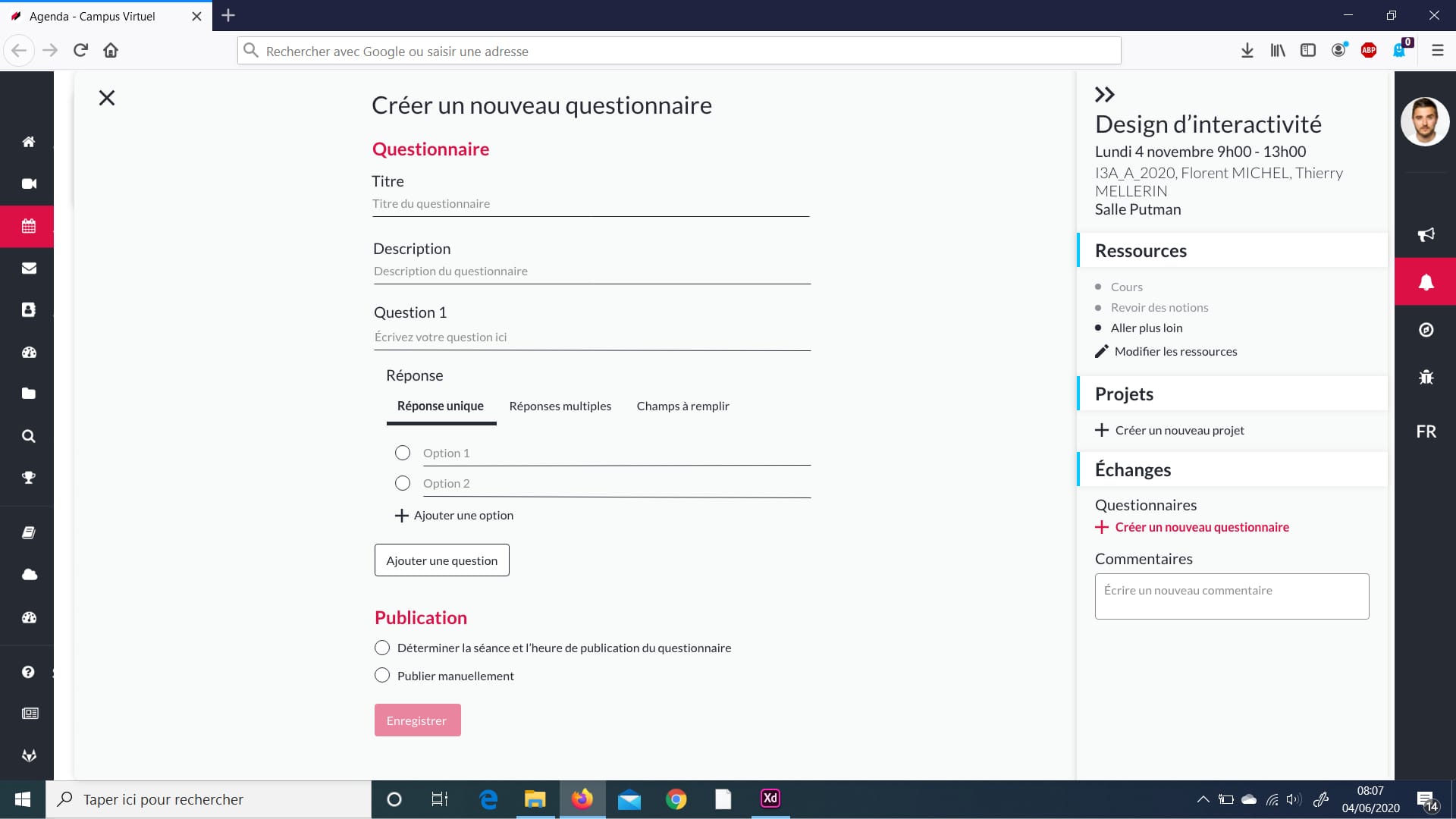Click the trophy icon in sidebar
1456x819 pixels.
29,478
